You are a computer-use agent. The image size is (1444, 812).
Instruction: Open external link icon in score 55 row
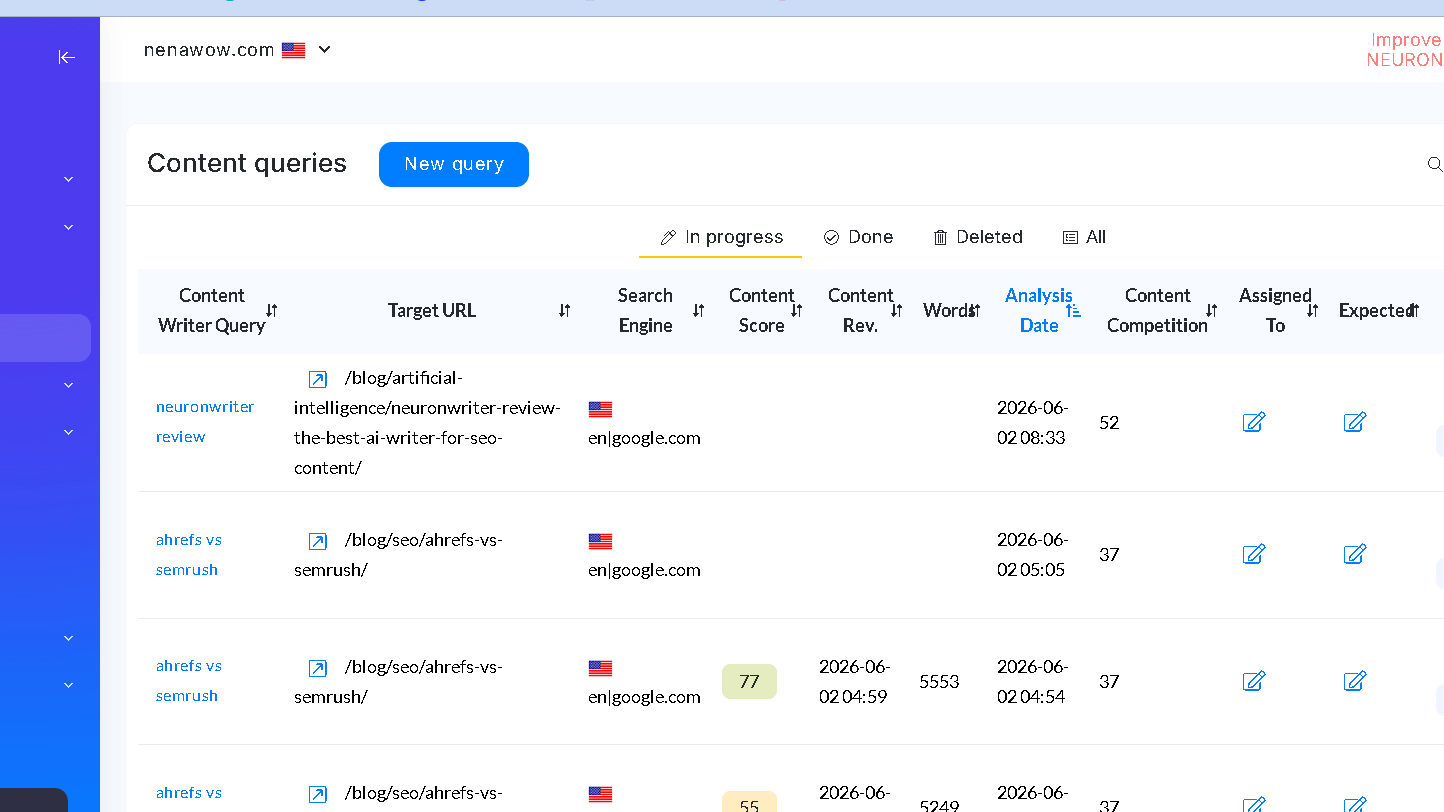[x=317, y=795]
